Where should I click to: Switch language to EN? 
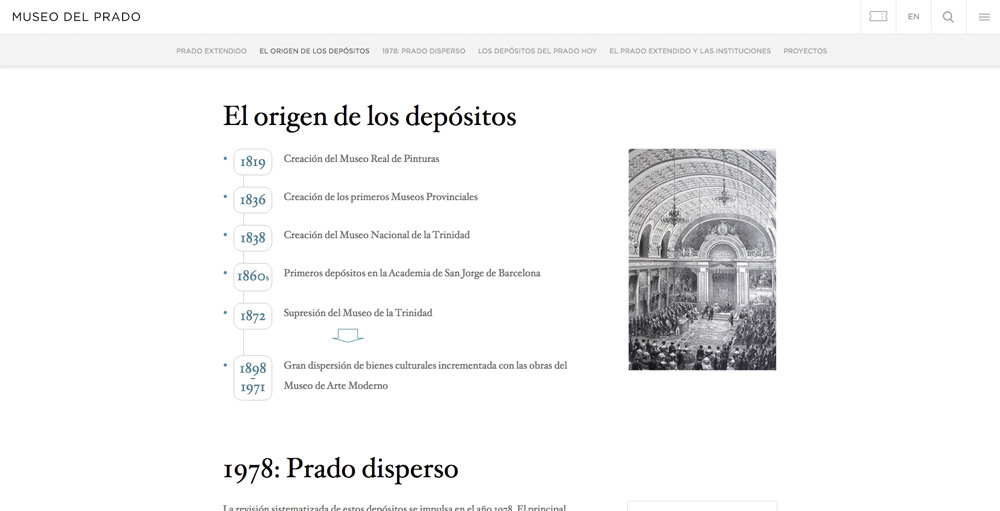point(913,17)
